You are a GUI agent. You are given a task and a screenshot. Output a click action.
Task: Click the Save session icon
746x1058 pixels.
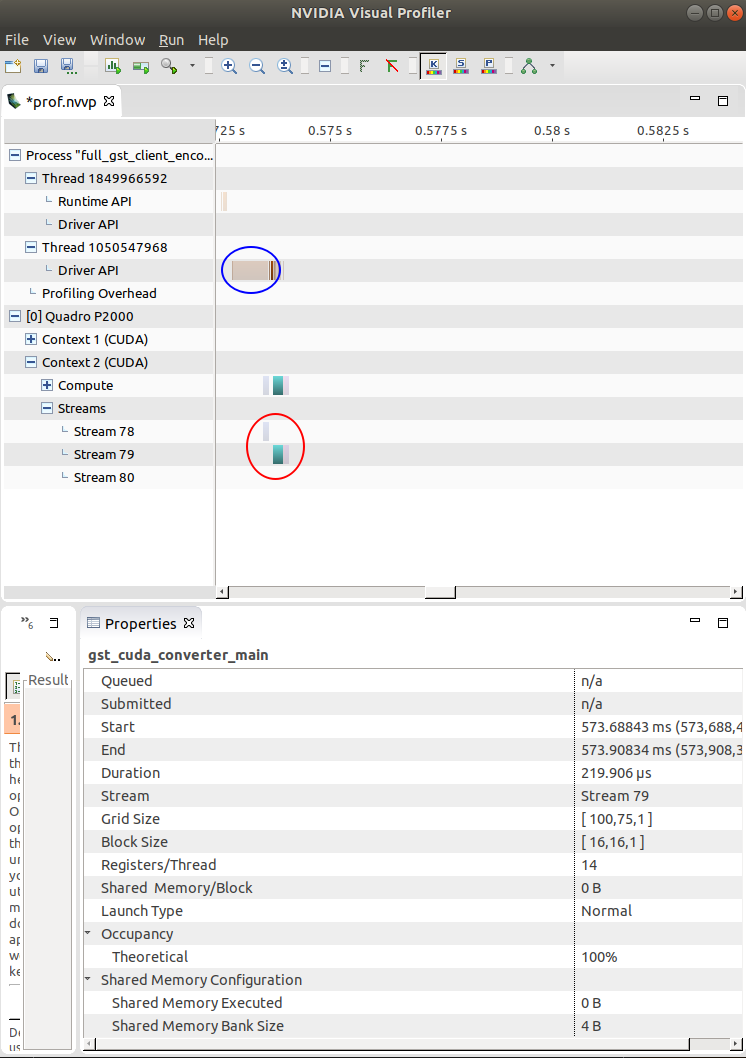[x=40, y=66]
